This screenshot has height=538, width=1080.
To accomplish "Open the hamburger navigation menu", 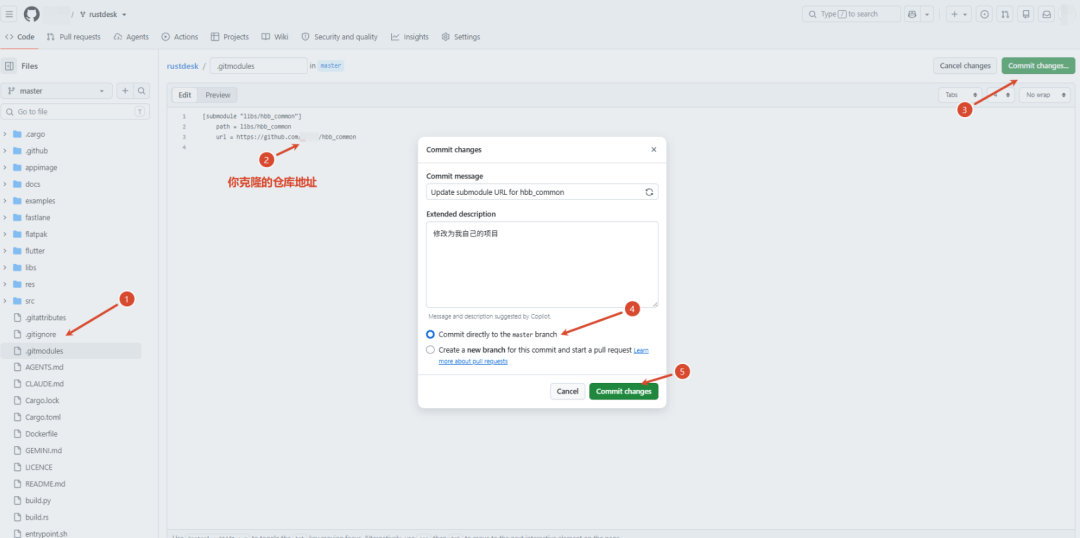I will pyautogui.click(x=10, y=14).
